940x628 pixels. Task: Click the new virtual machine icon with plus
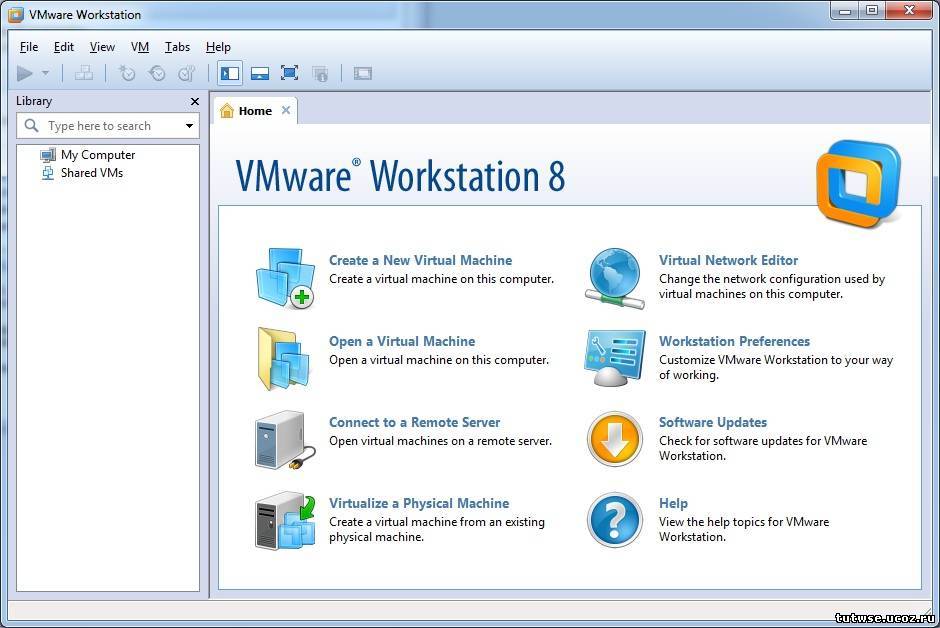[x=285, y=278]
